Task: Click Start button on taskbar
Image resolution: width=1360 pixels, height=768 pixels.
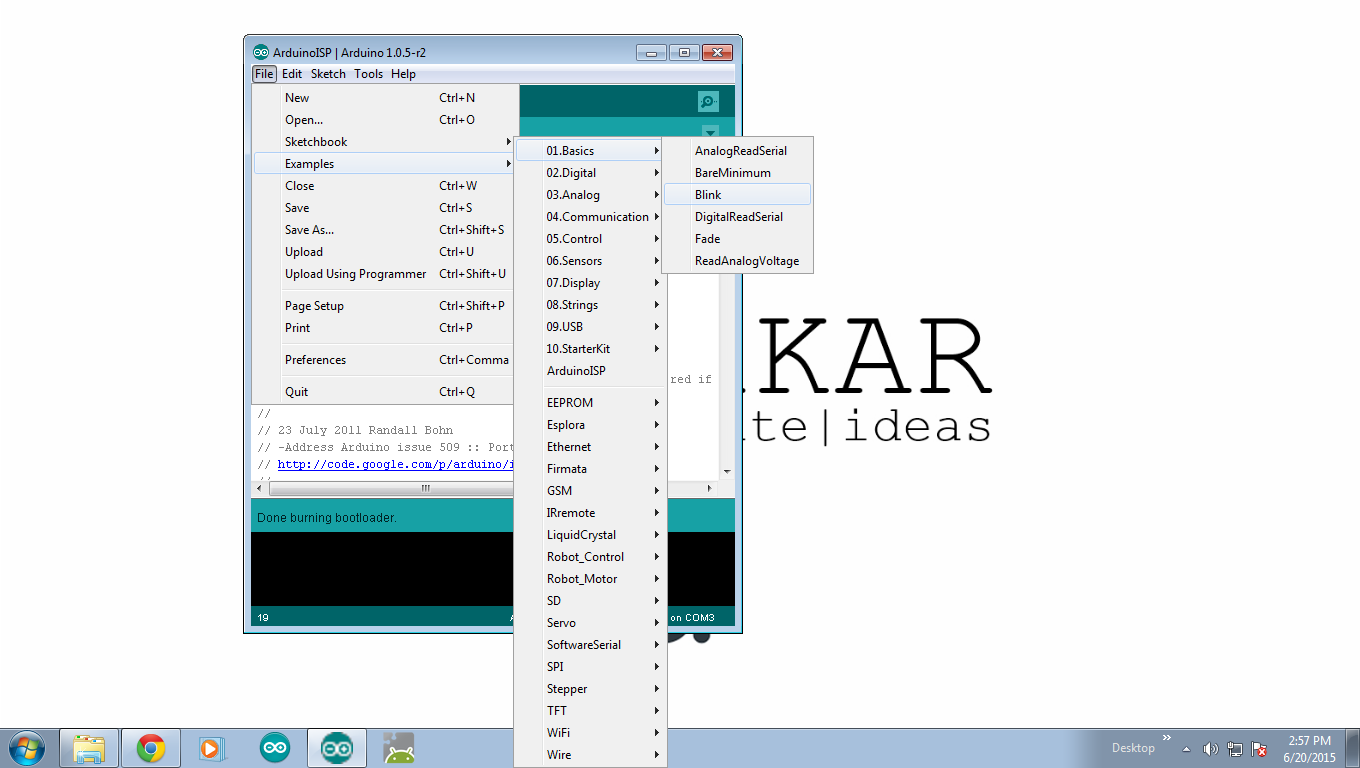Action: [x=25, y=748]
